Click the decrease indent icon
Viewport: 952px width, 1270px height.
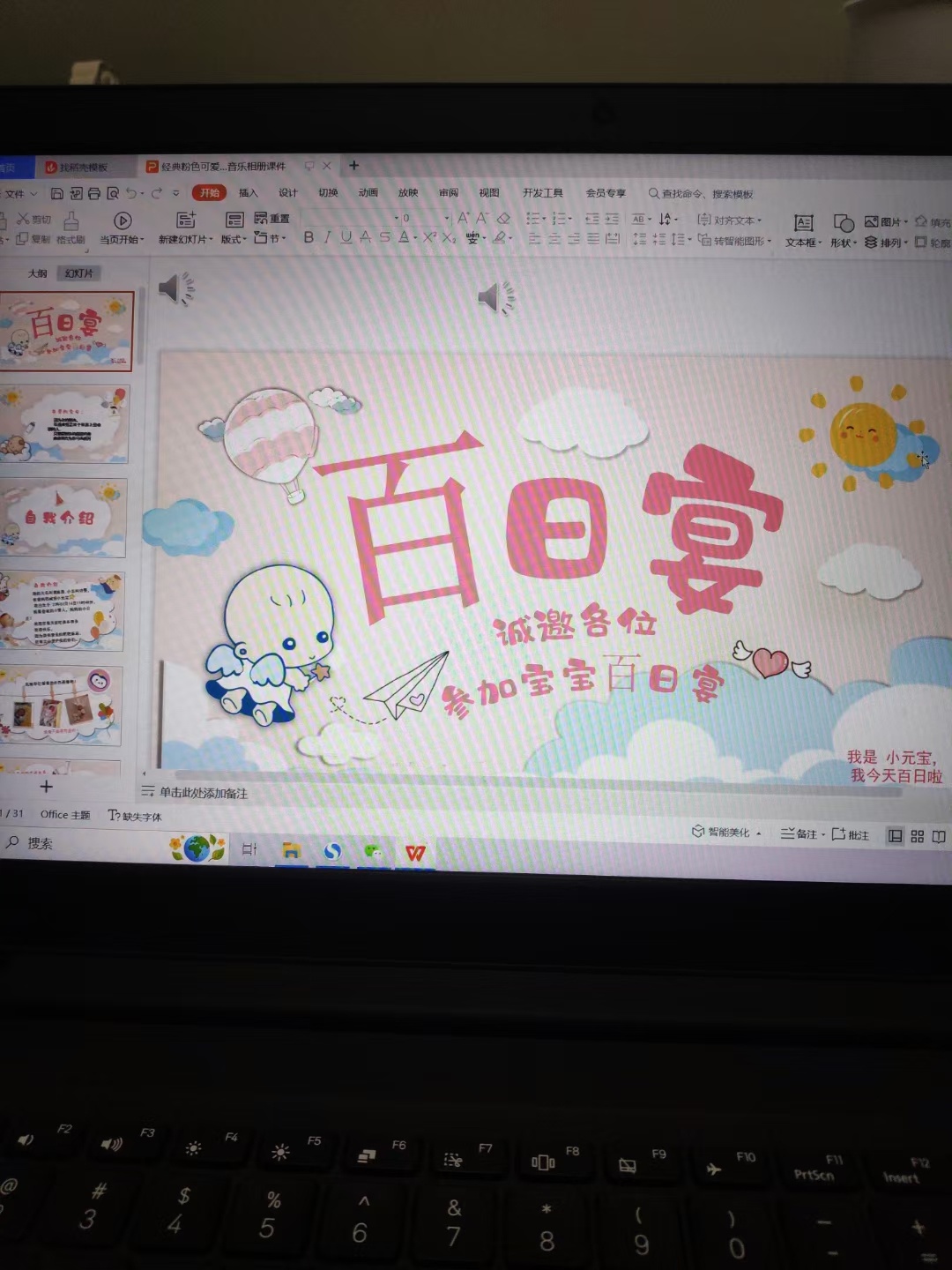[591, 219]
